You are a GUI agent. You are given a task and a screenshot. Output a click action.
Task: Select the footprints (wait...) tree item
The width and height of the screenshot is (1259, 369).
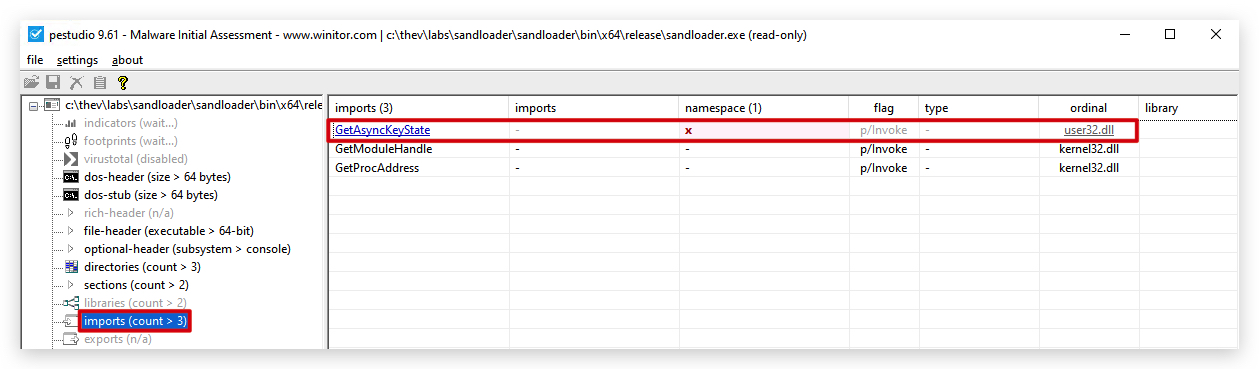[x=130, y=141]
